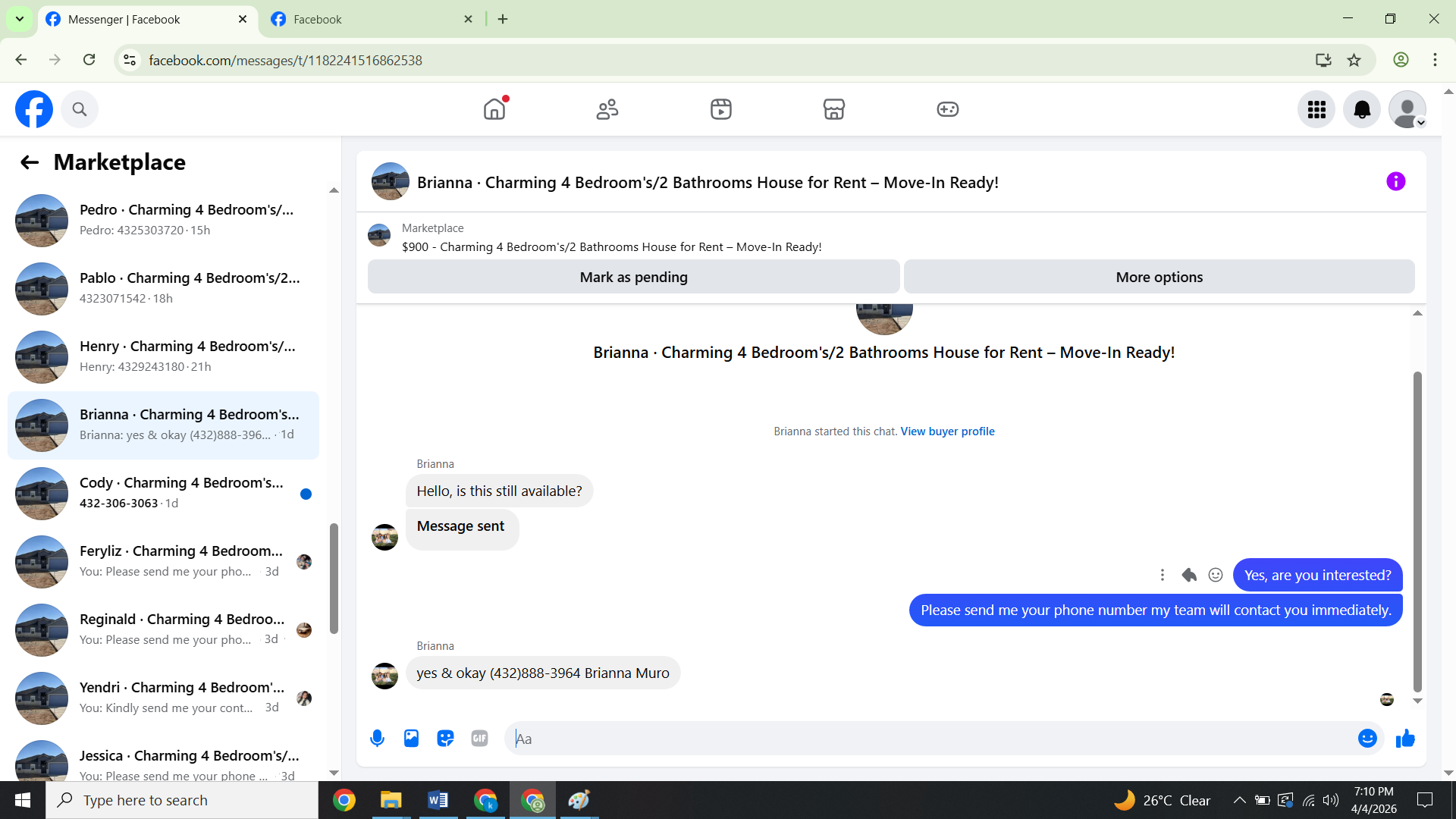Screen dimensions: 1456x819
Task: Attach a photo with the image icon
Action: tap(411, 739)
